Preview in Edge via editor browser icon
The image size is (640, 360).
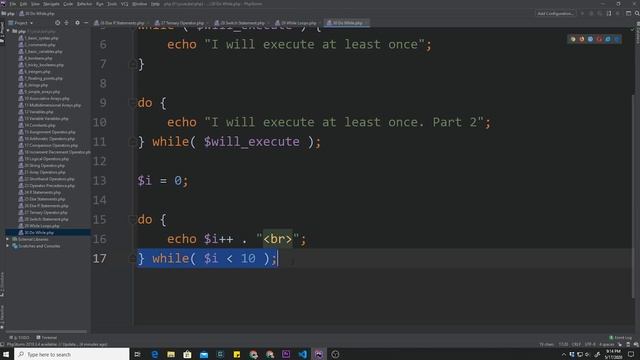(616, 39)
